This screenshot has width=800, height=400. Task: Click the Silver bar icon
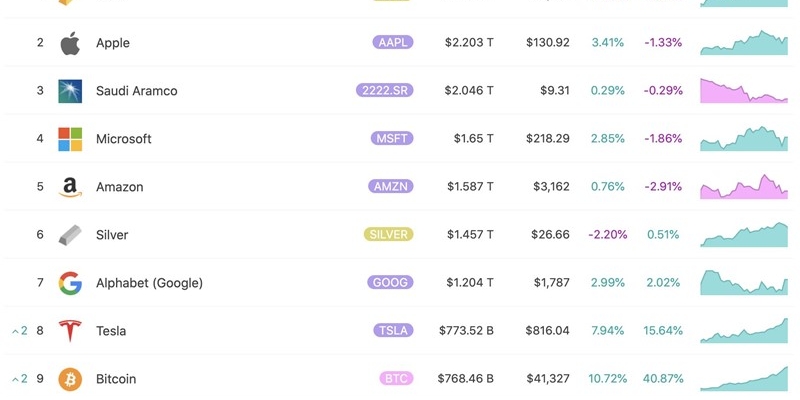click(70, 235)
